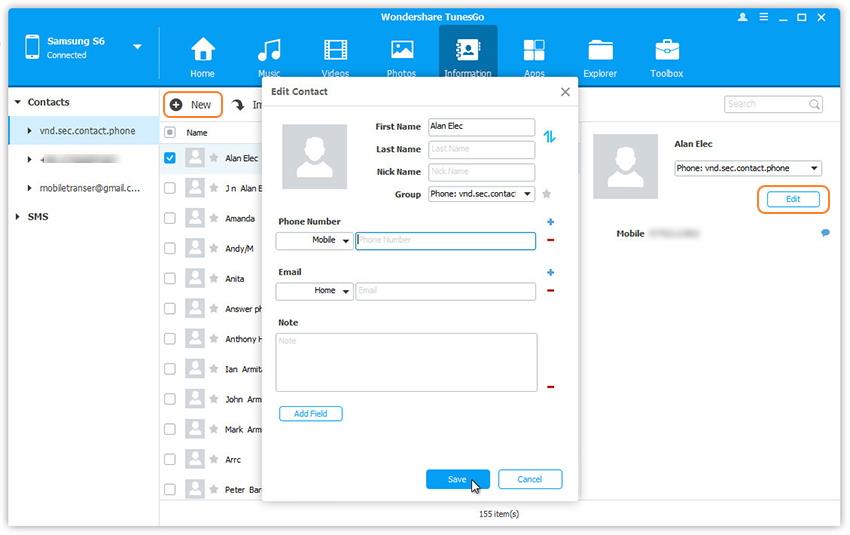Click the blue plus to add phone number
This screenshot has width=850, height=535.
click(x=551, y=222)
